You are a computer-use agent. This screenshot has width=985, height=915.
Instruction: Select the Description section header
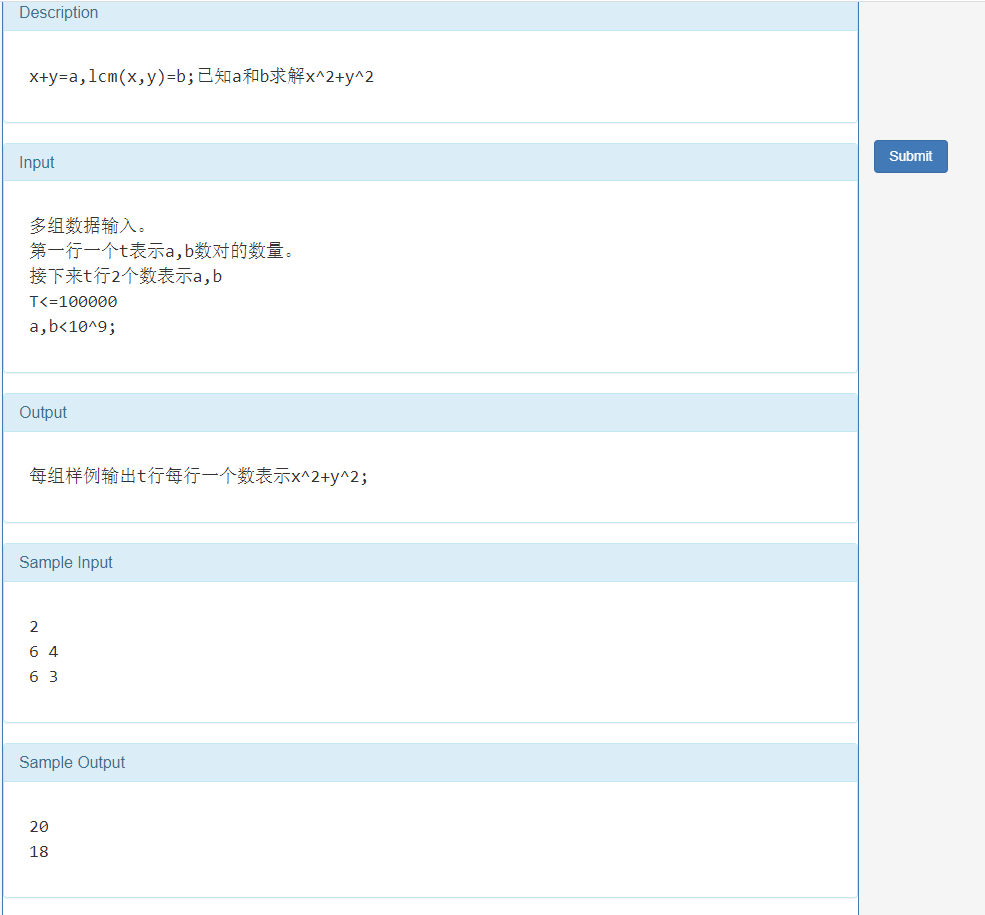point(58,12)
